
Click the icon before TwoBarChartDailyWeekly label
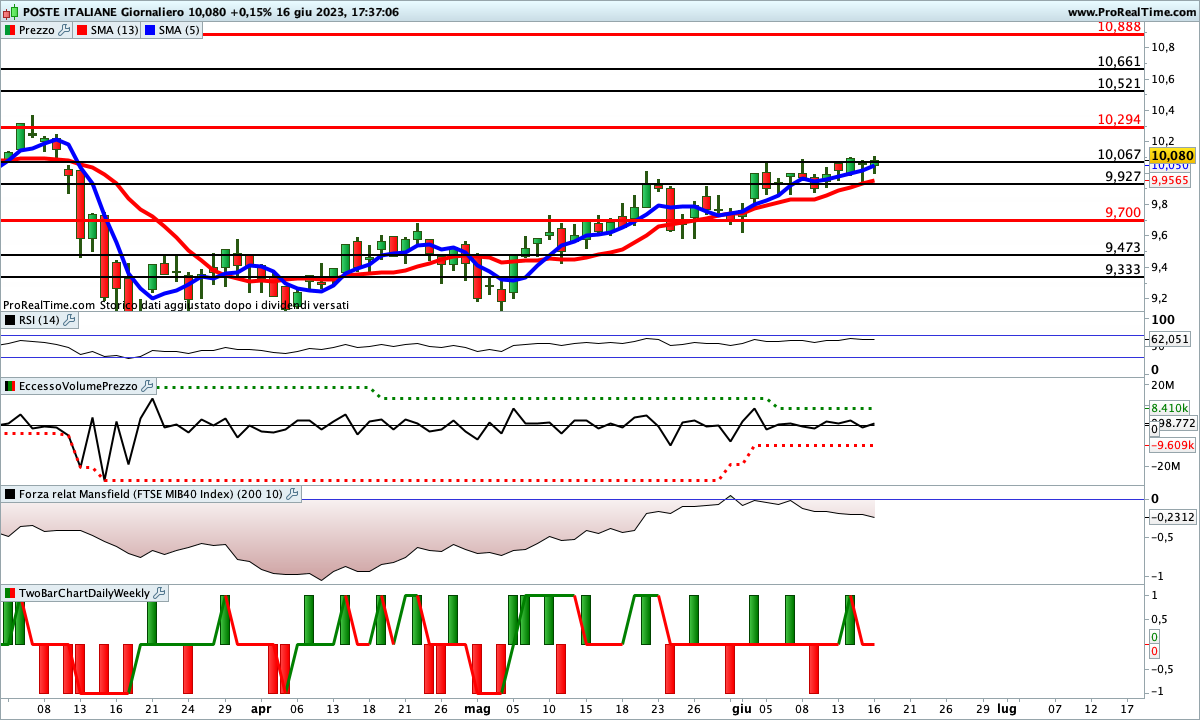[x=9, y=593]
